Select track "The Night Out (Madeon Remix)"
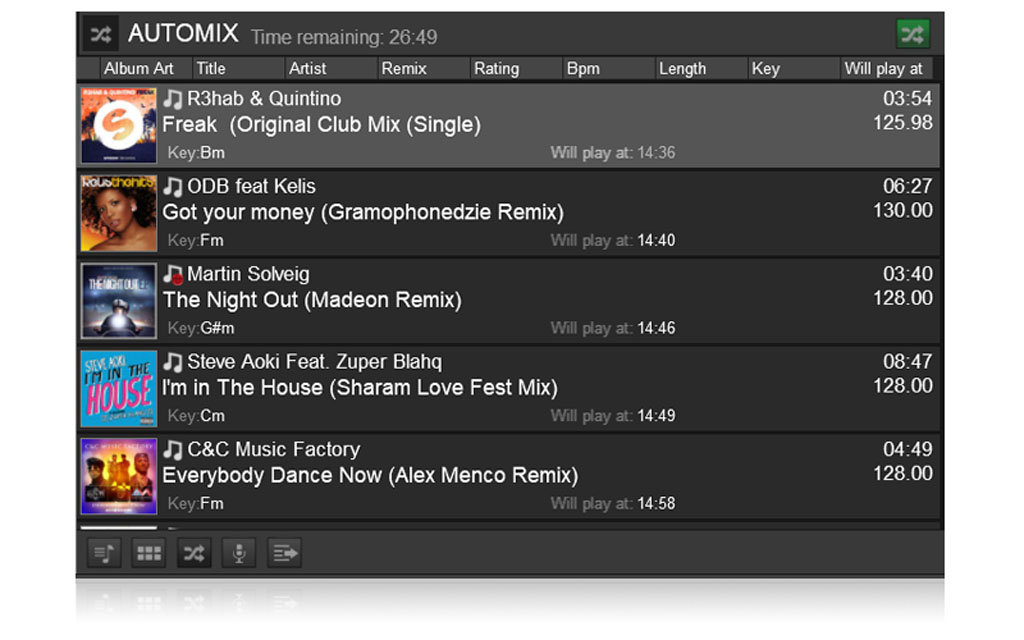This screenshot has height=640, width=1024. [312, 300]
